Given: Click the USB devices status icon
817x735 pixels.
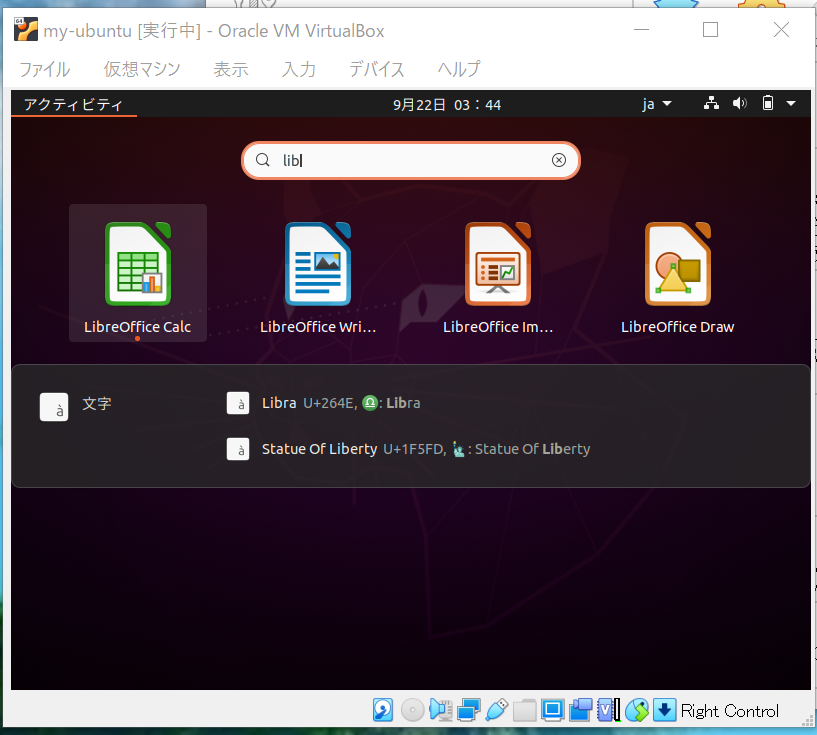Looking at the screenshot, I should click(x=497, y=710).
